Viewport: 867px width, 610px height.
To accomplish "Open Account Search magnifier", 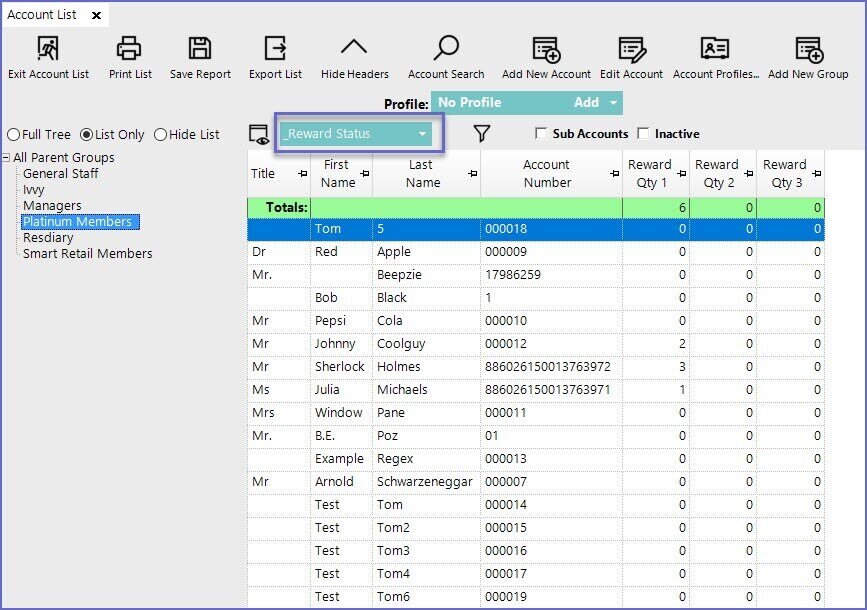I will [446, 49].
